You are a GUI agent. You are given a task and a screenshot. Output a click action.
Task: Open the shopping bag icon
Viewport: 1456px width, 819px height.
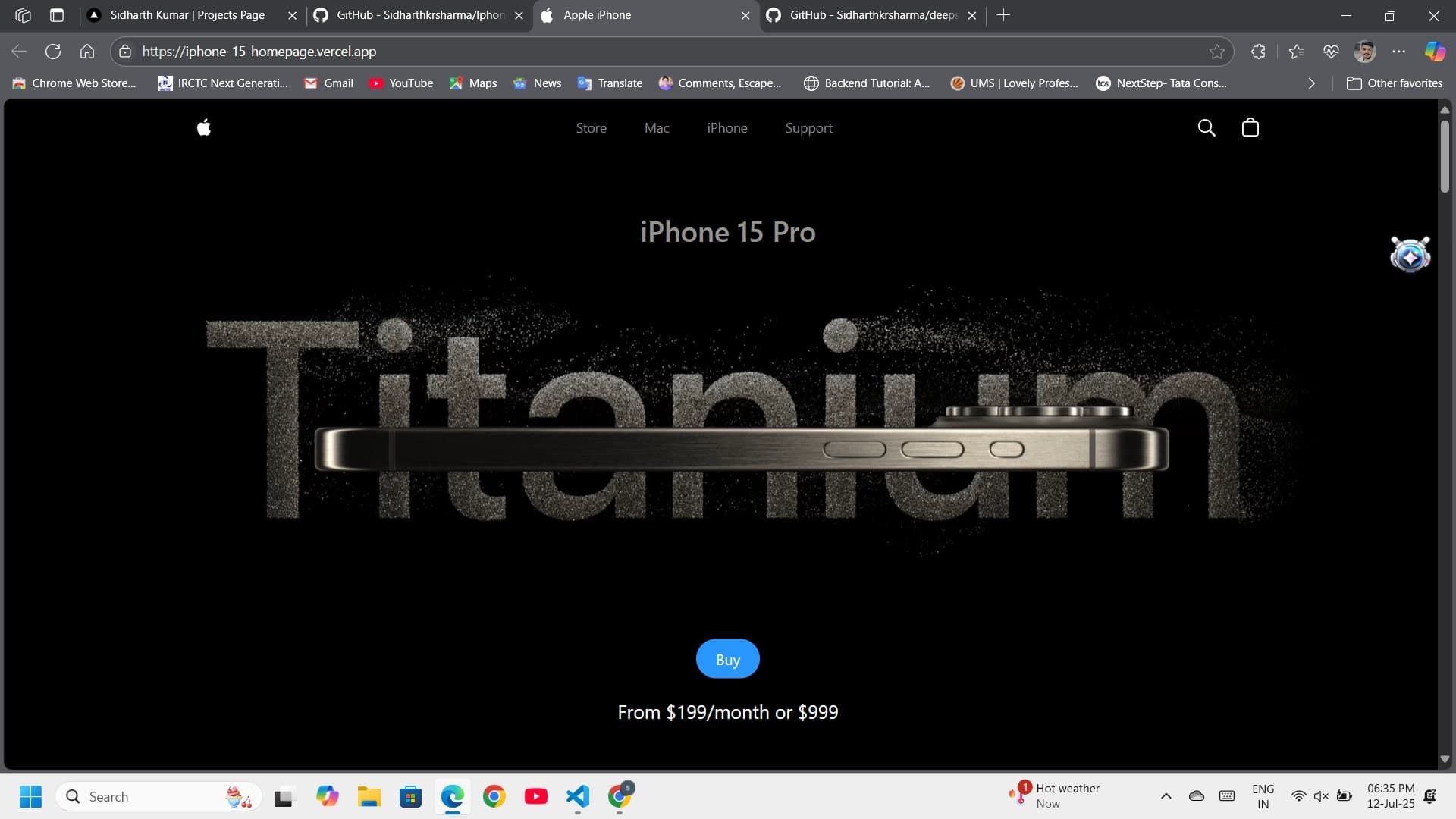[1250, 127]
